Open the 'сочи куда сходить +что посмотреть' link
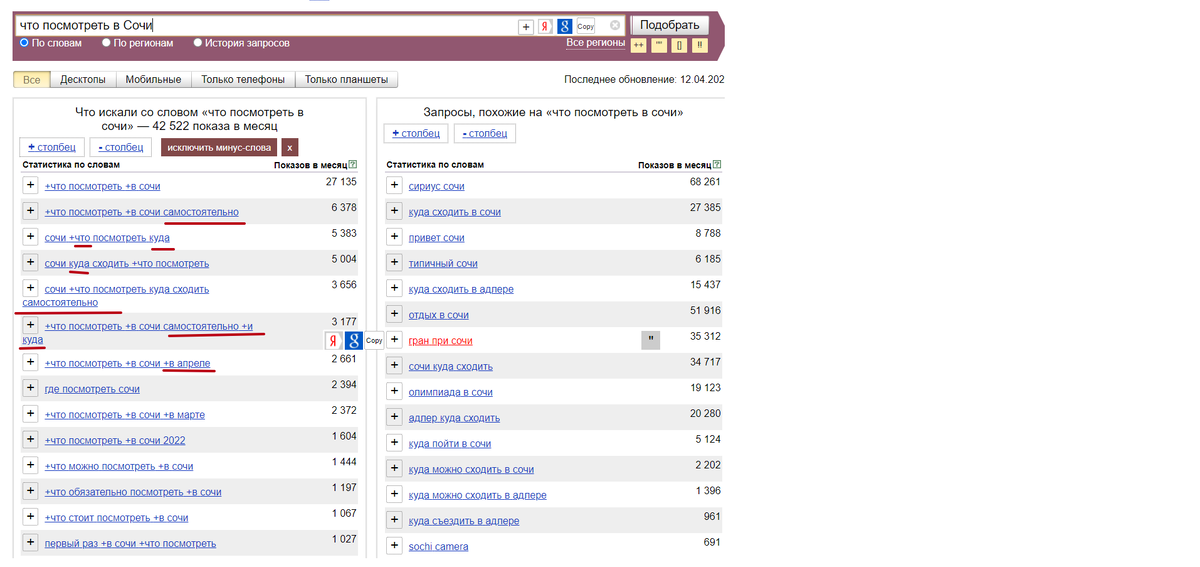 coord(127,263)
